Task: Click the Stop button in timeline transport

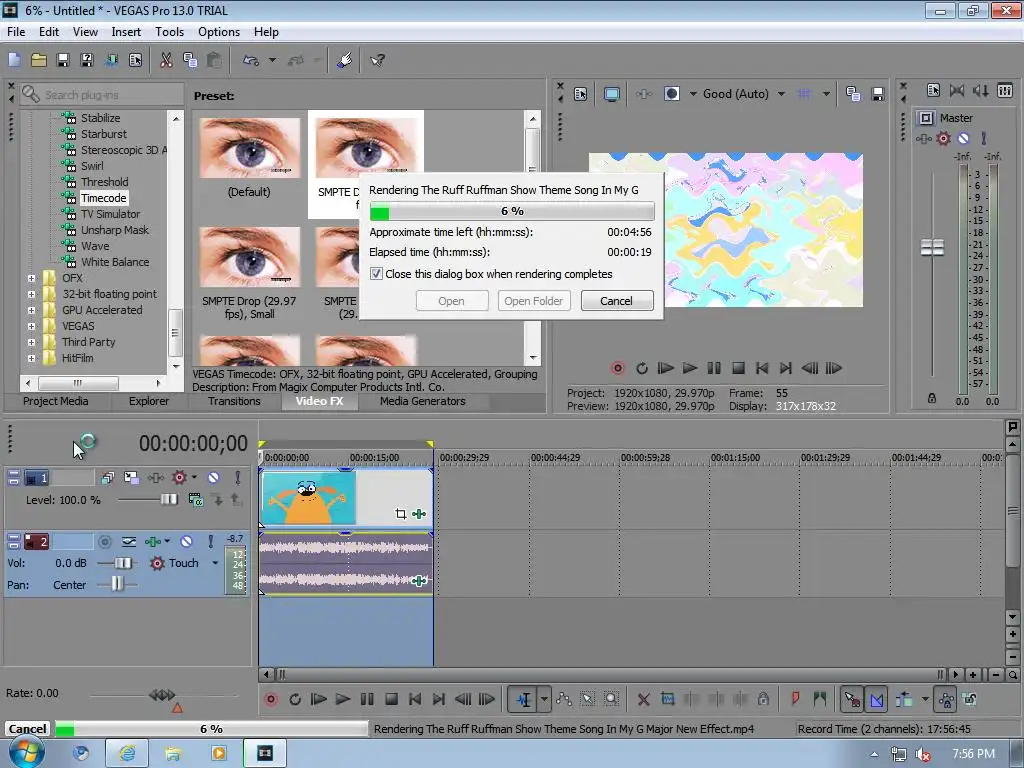Action: coord(391,699)
